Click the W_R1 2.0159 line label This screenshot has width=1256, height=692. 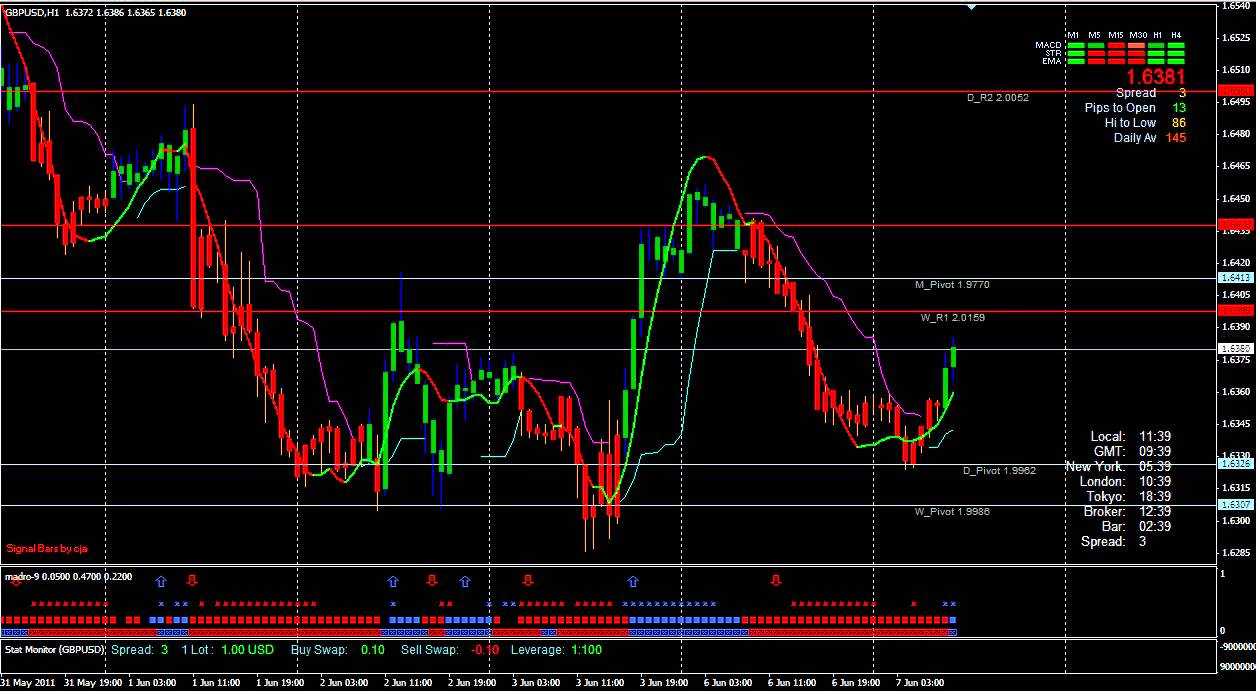(x=953, y=318)
